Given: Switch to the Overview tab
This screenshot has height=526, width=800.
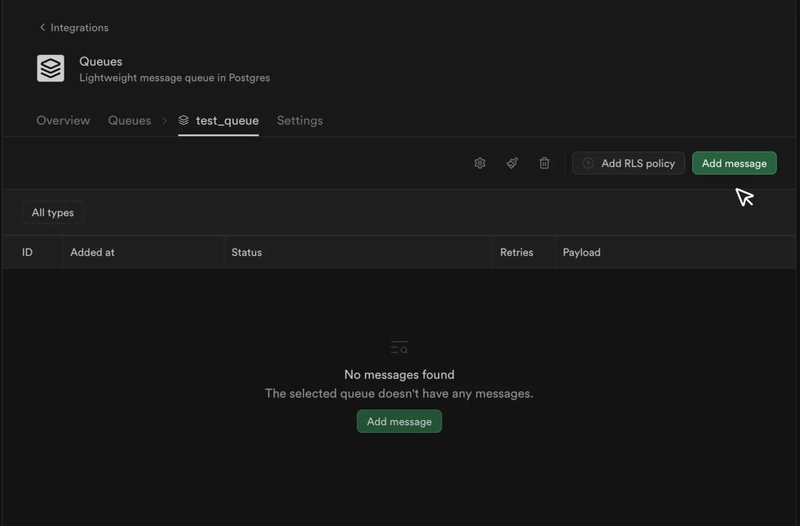Looking at the screenshot, I should tap(63, 120).
